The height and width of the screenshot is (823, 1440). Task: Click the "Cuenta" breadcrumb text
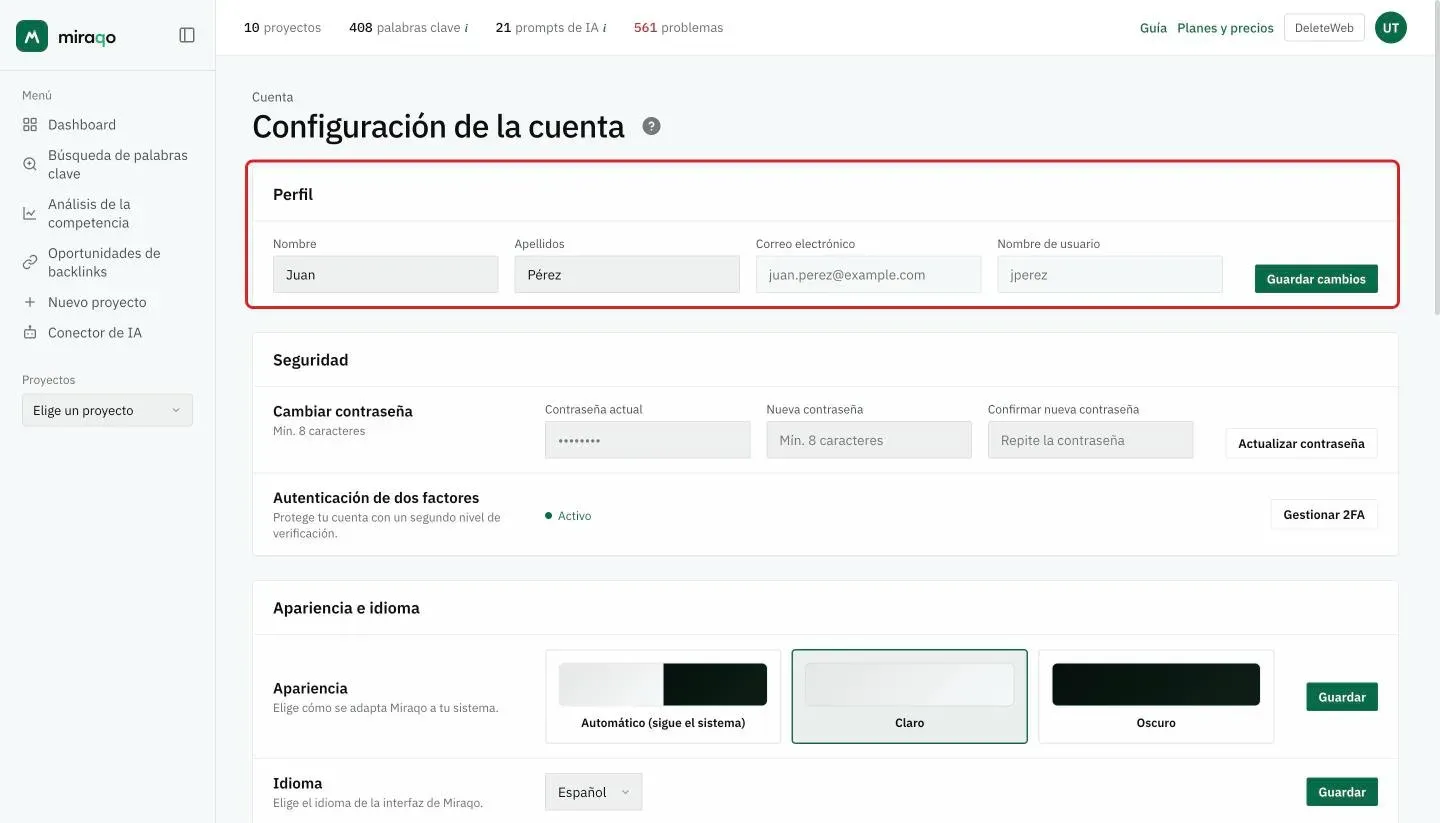point(273,97)
